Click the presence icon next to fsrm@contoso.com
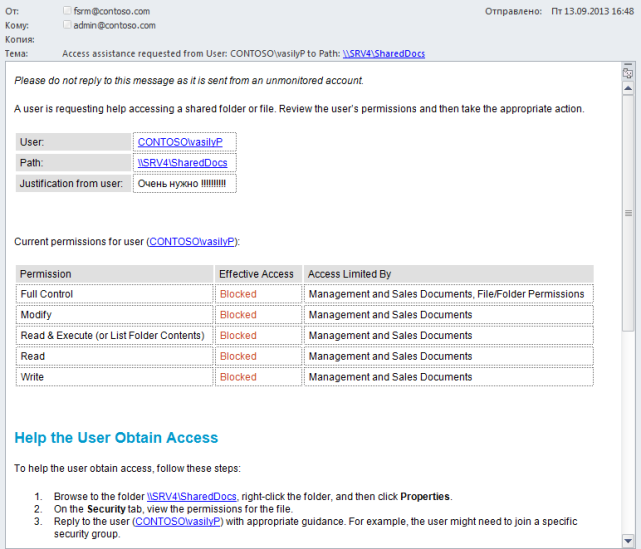 [x=67, y=11]
